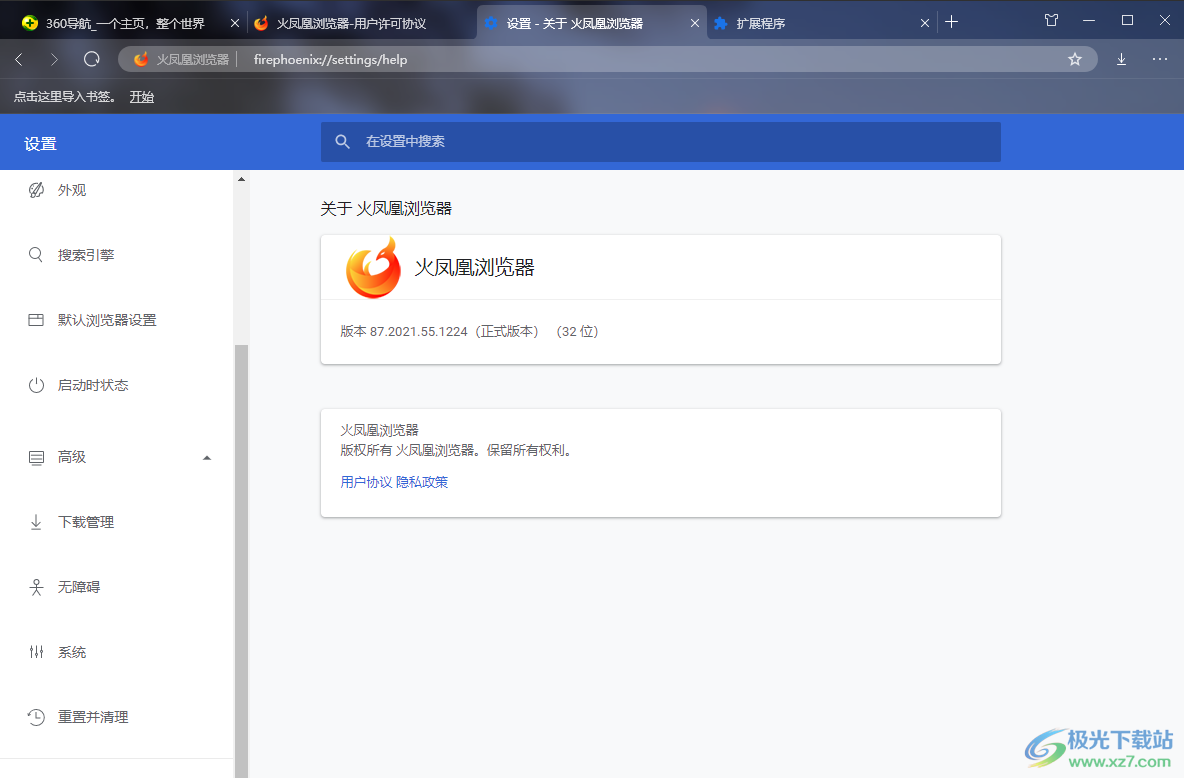This screenshot has width=1184, height=778.
Task: Click the large 火凤凰浏览器 logo
Action: pos(373,267)
